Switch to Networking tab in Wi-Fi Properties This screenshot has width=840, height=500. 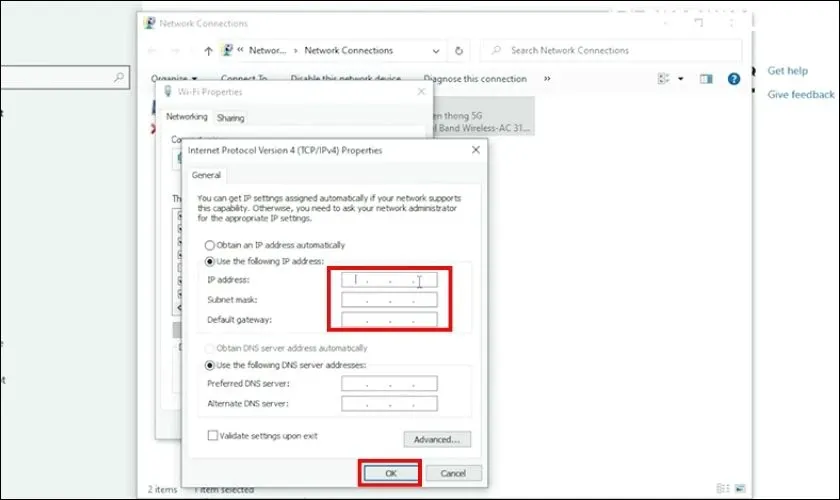[x=186, y=117]
